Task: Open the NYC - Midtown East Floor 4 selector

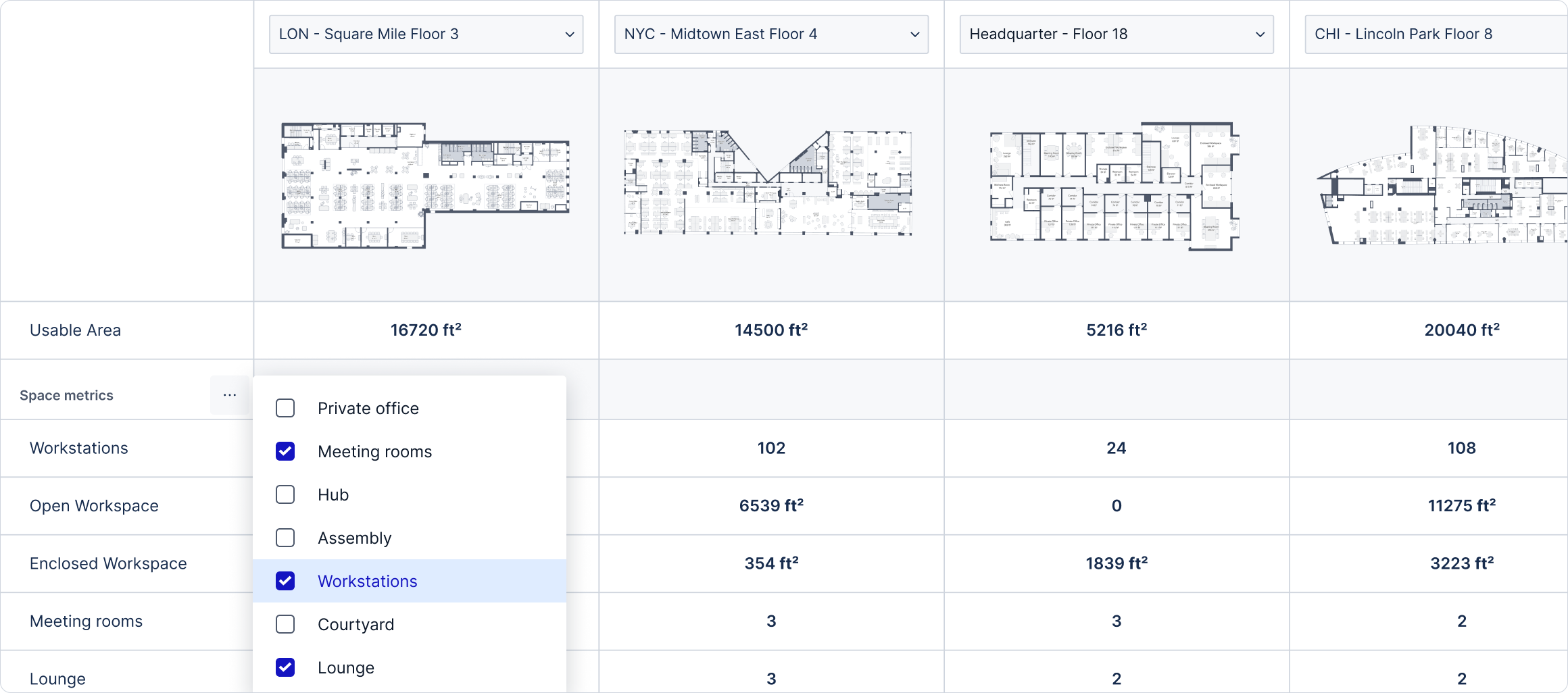Action: [770, 34]
